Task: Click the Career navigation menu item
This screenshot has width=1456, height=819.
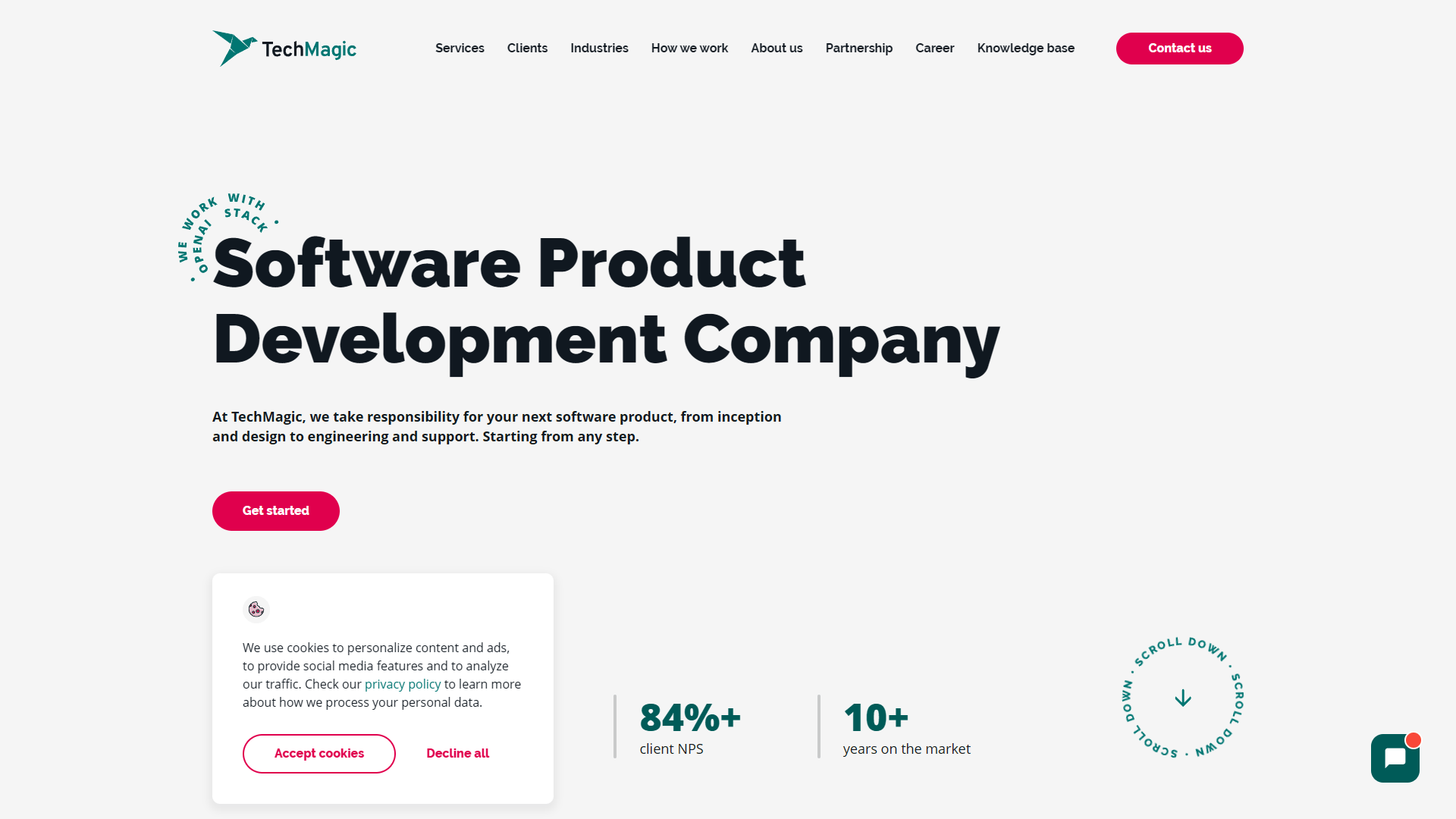Action: pos(934,48)
